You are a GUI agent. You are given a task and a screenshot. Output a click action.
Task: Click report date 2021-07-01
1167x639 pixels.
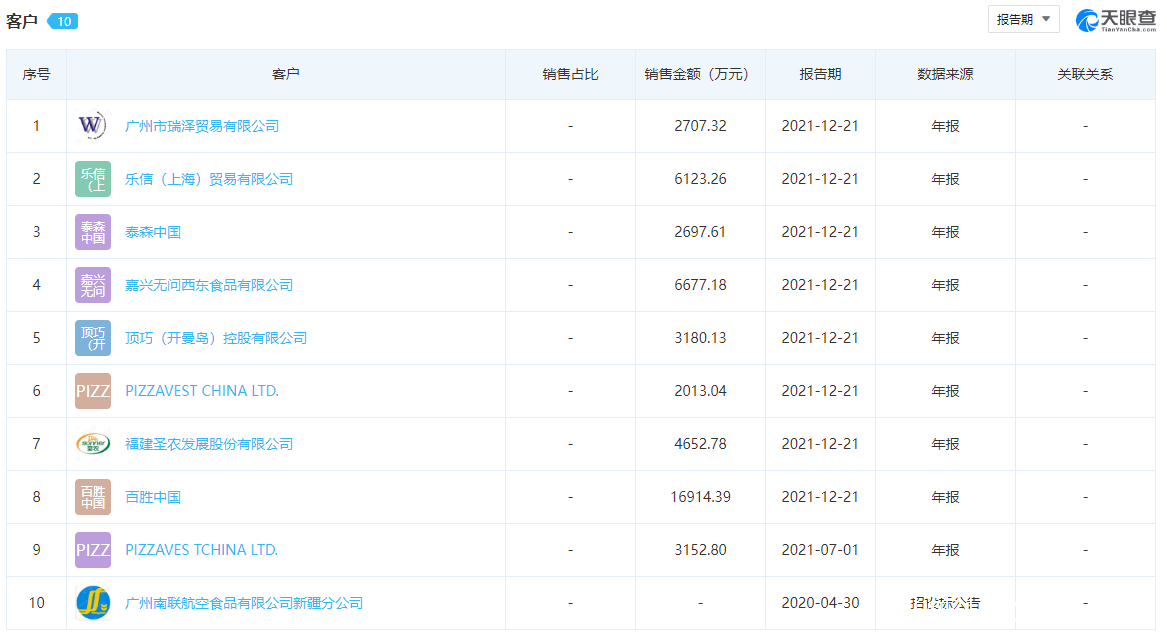click(820, 550)
